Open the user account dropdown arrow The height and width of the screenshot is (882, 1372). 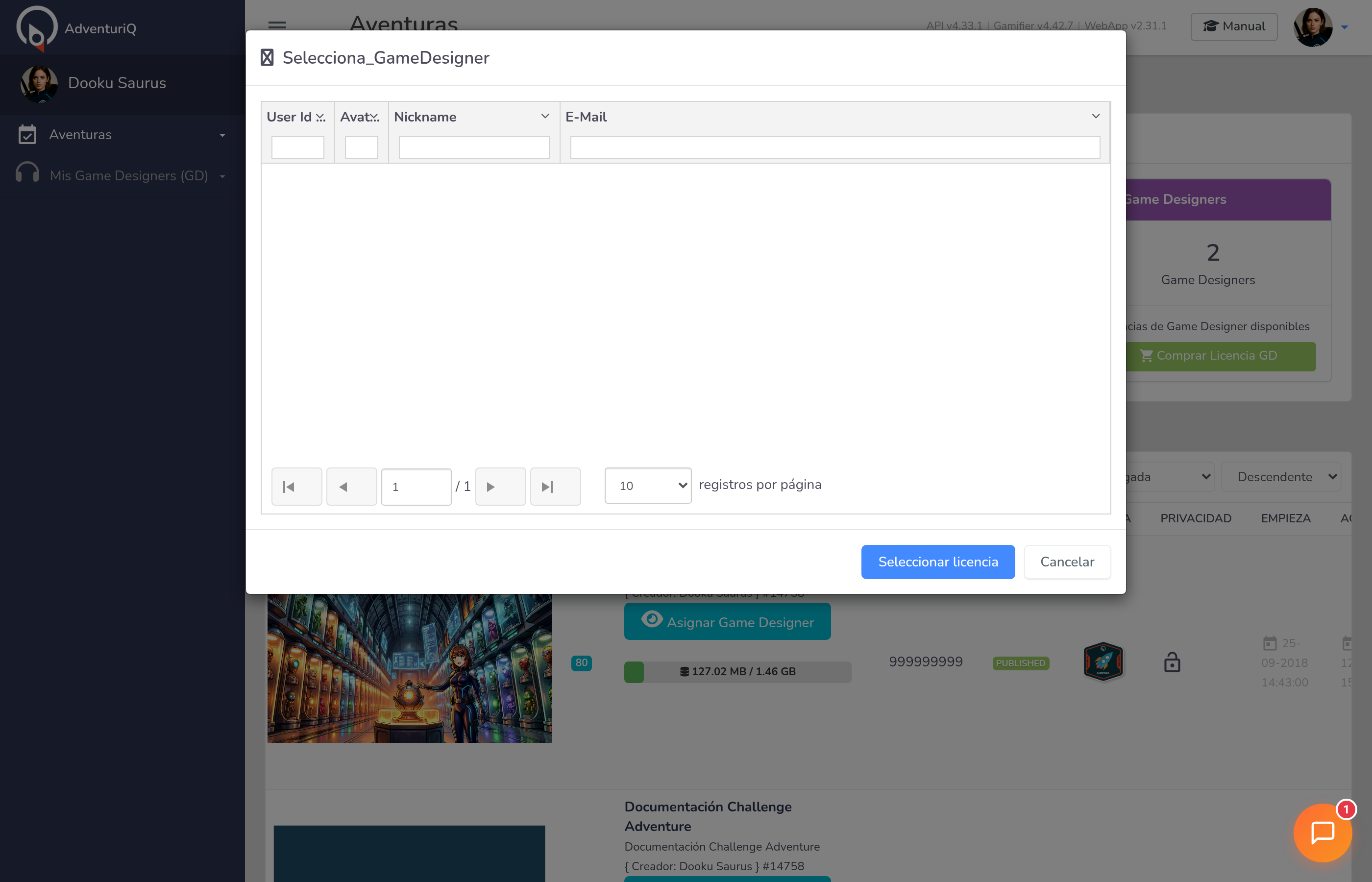1344,27
